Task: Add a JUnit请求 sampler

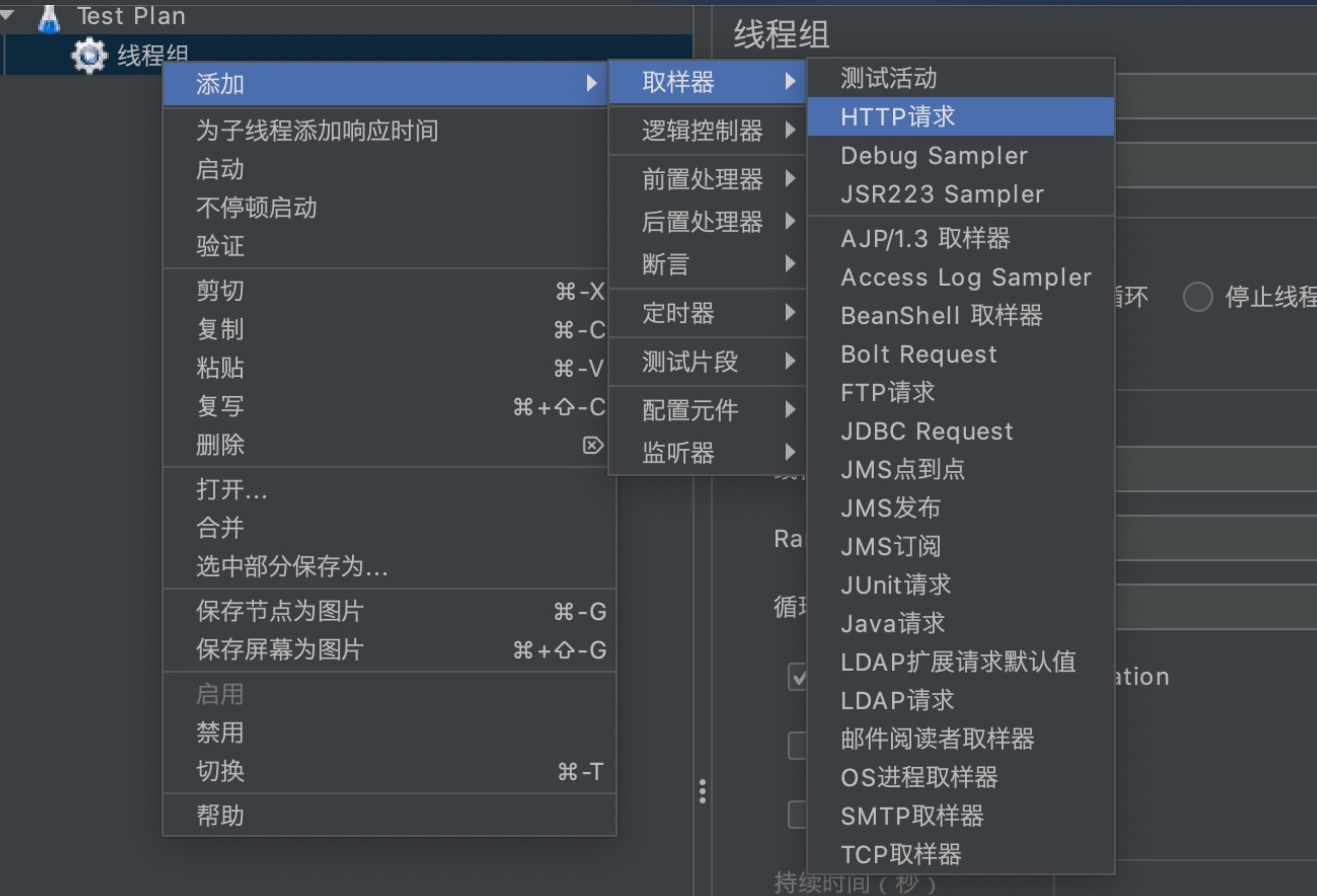Action: tap(961, 586)
